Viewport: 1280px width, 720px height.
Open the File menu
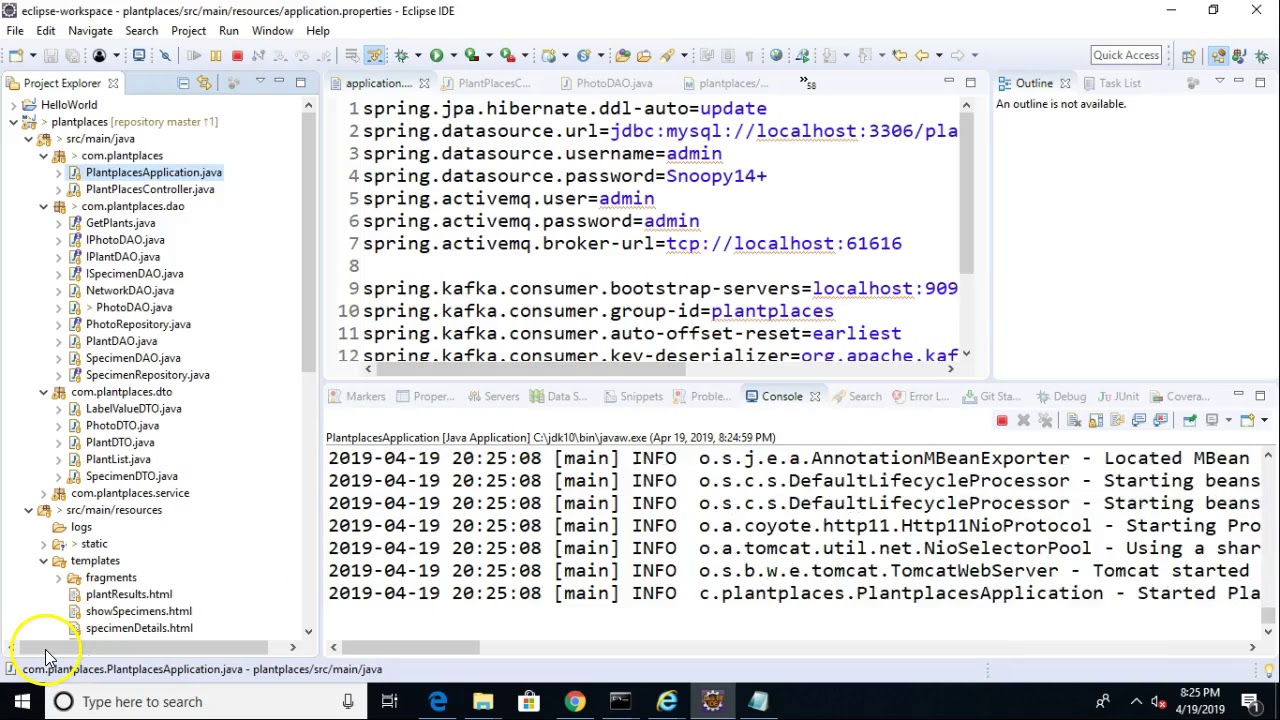pyautogui.click(x=15, y=31)
